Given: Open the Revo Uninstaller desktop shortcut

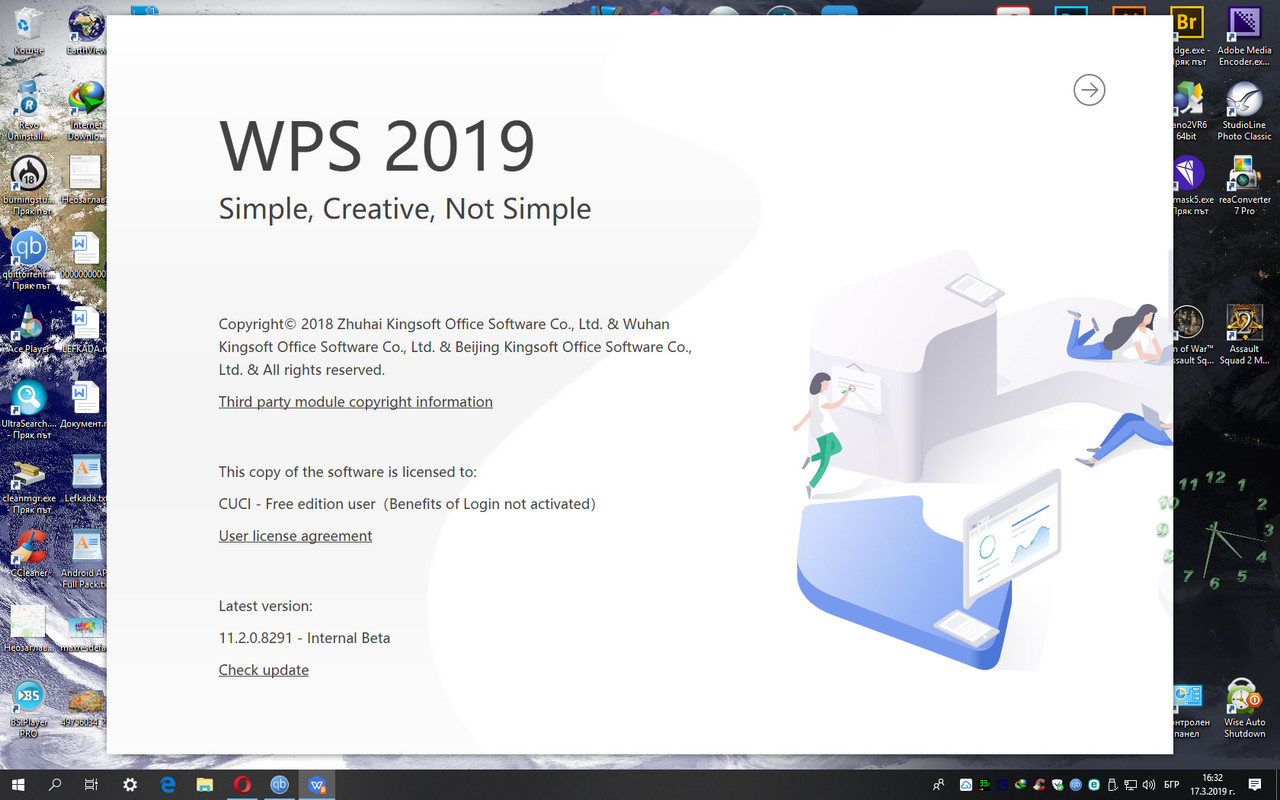Looking at the screenshot, I should [x=29, y=110].
